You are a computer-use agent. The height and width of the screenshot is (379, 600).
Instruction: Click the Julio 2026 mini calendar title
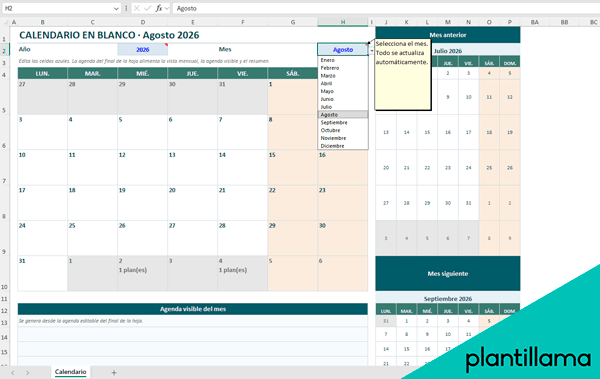coord(448,51)
